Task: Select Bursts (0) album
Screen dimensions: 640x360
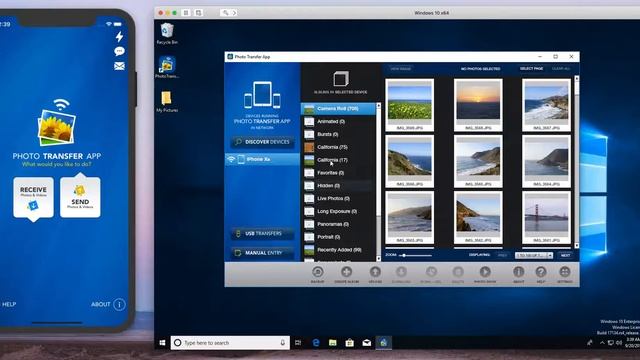Action: pos(338,134)
